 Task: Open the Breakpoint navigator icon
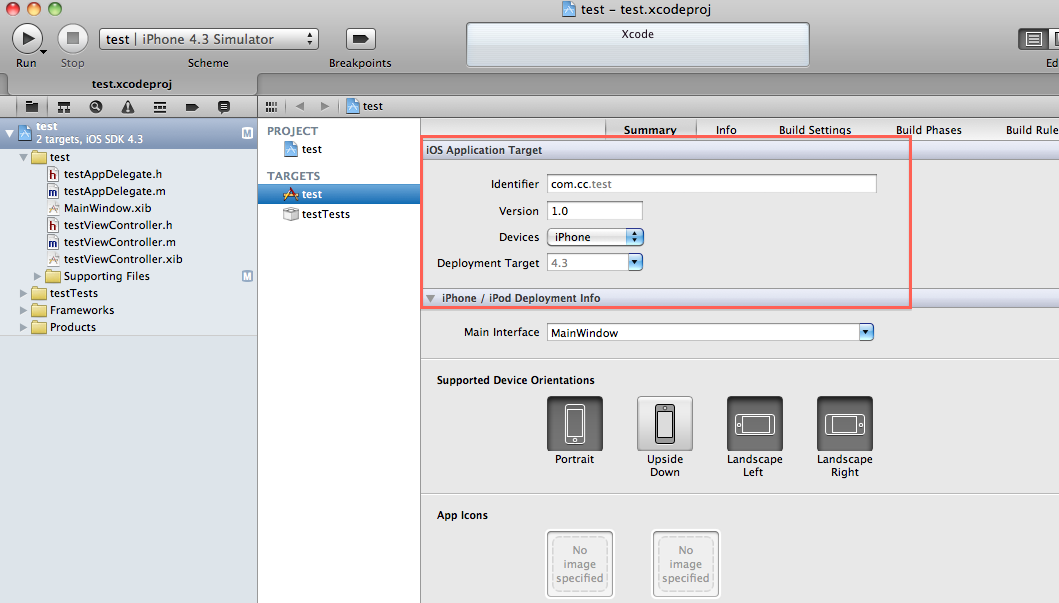192,107
